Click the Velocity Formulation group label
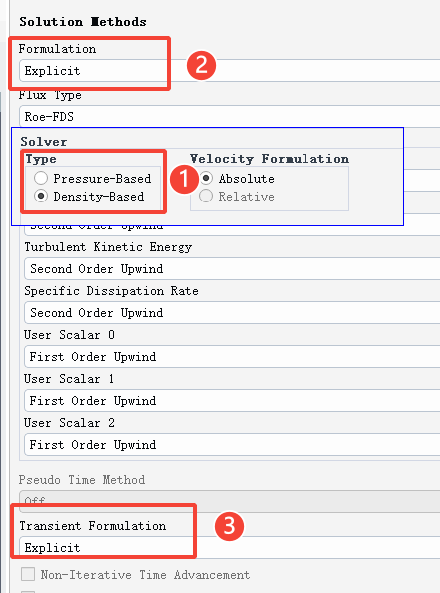 [269, 158]
